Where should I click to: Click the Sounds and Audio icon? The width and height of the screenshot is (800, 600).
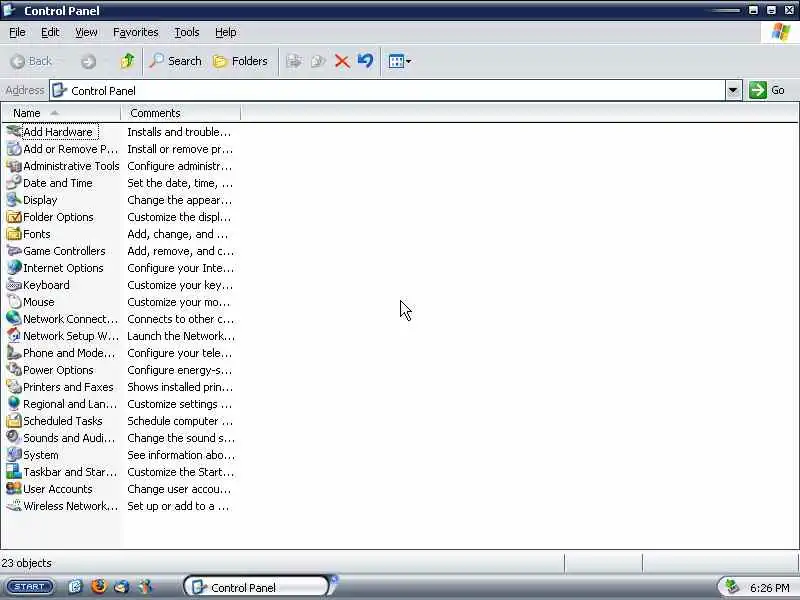point(14,438)
